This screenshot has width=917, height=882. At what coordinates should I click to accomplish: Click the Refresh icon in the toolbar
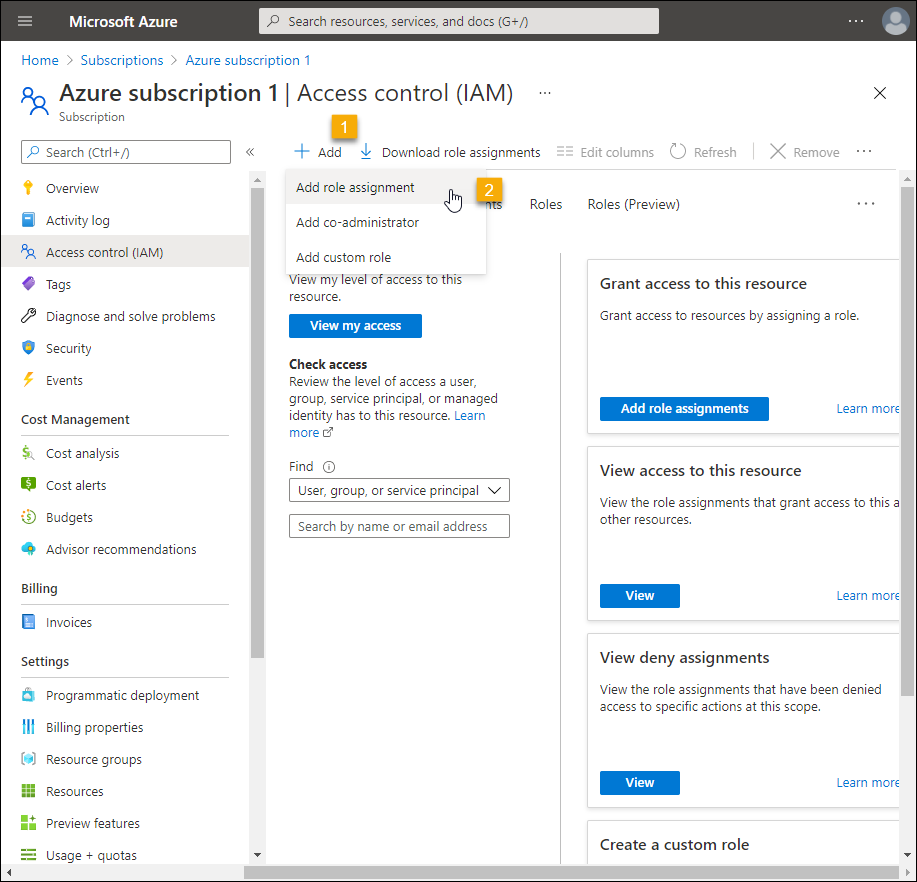point(678,152)
